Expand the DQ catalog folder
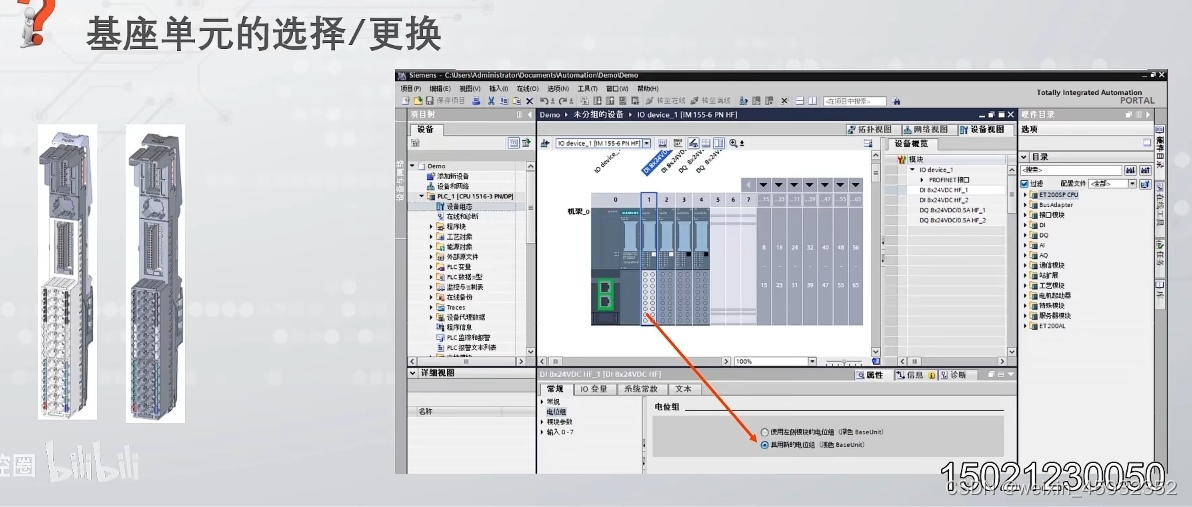 pyautogui.click(x=1026, y=235)
